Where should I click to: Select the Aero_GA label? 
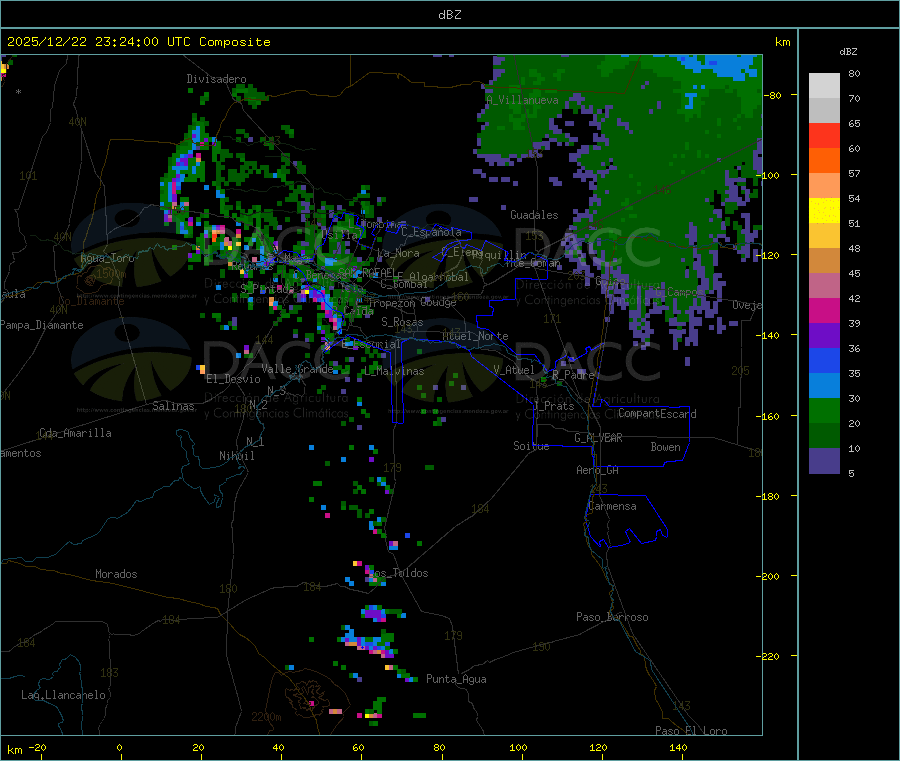click(x=598, y=471)
